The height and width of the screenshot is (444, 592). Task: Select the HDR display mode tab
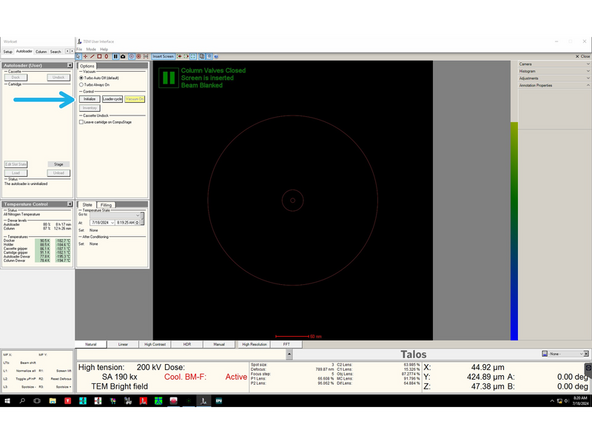(187, 344)
